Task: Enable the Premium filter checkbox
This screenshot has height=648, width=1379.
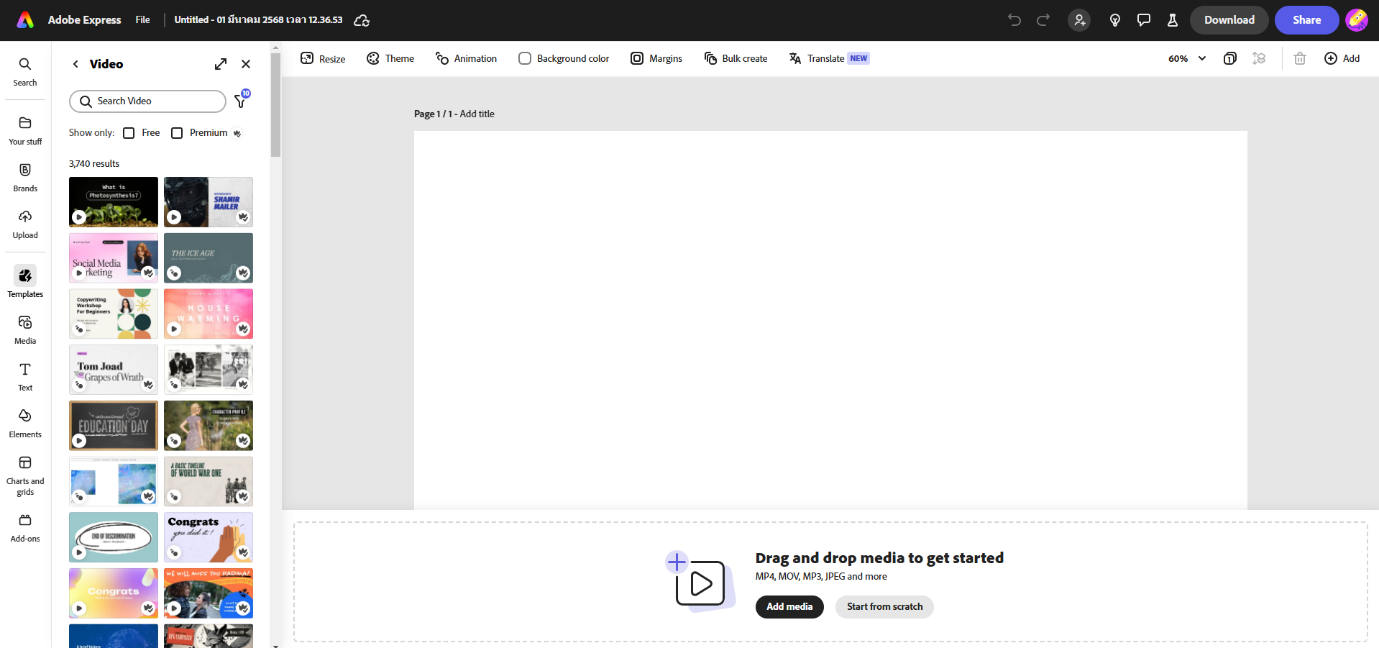Action: [177, 133]
